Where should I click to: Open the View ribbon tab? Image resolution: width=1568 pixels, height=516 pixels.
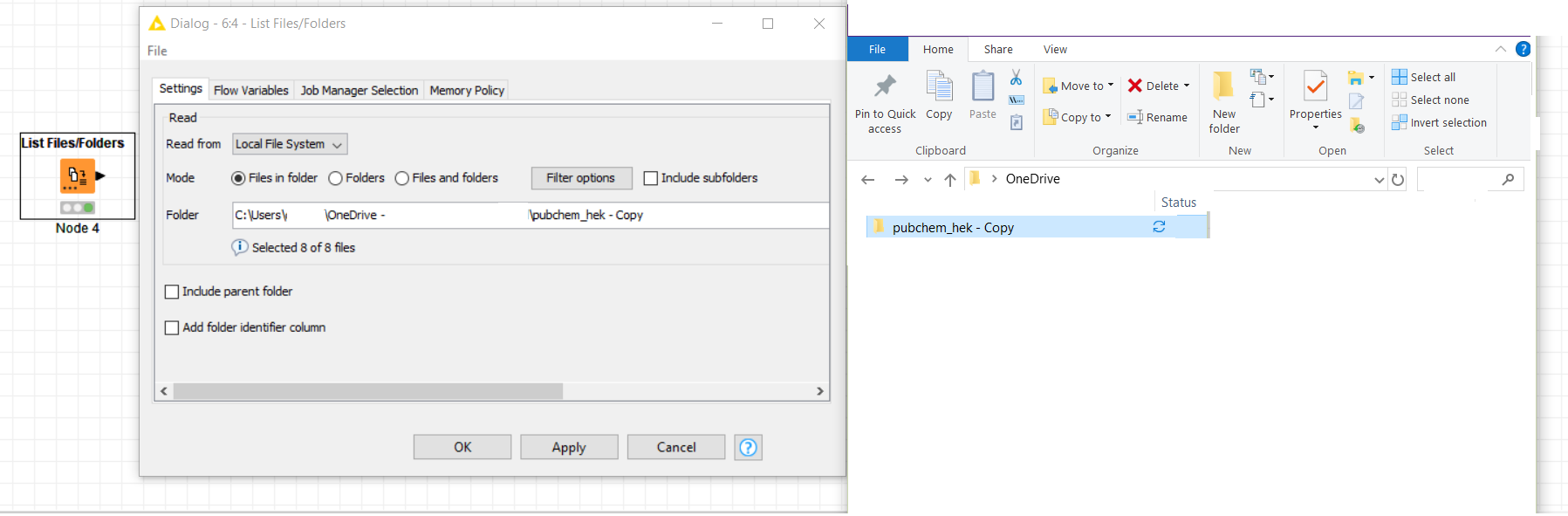(1055, 50)
